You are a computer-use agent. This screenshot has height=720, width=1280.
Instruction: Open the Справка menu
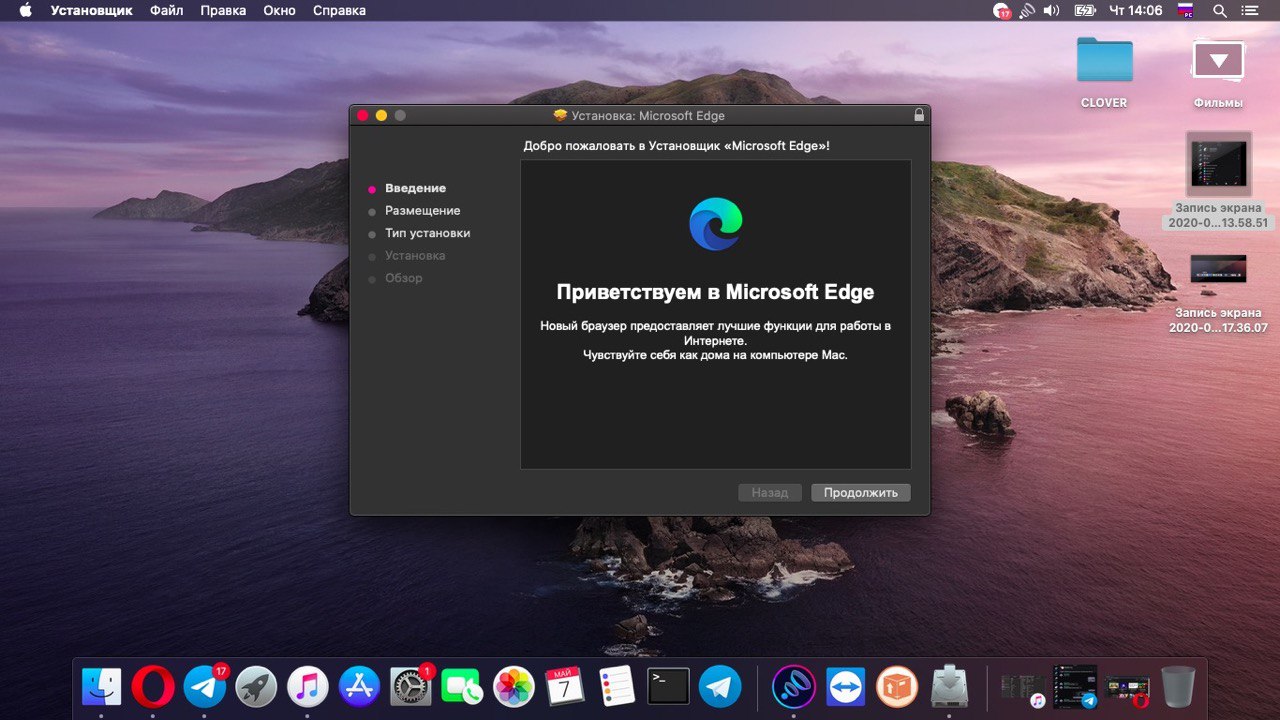point(339,11)
